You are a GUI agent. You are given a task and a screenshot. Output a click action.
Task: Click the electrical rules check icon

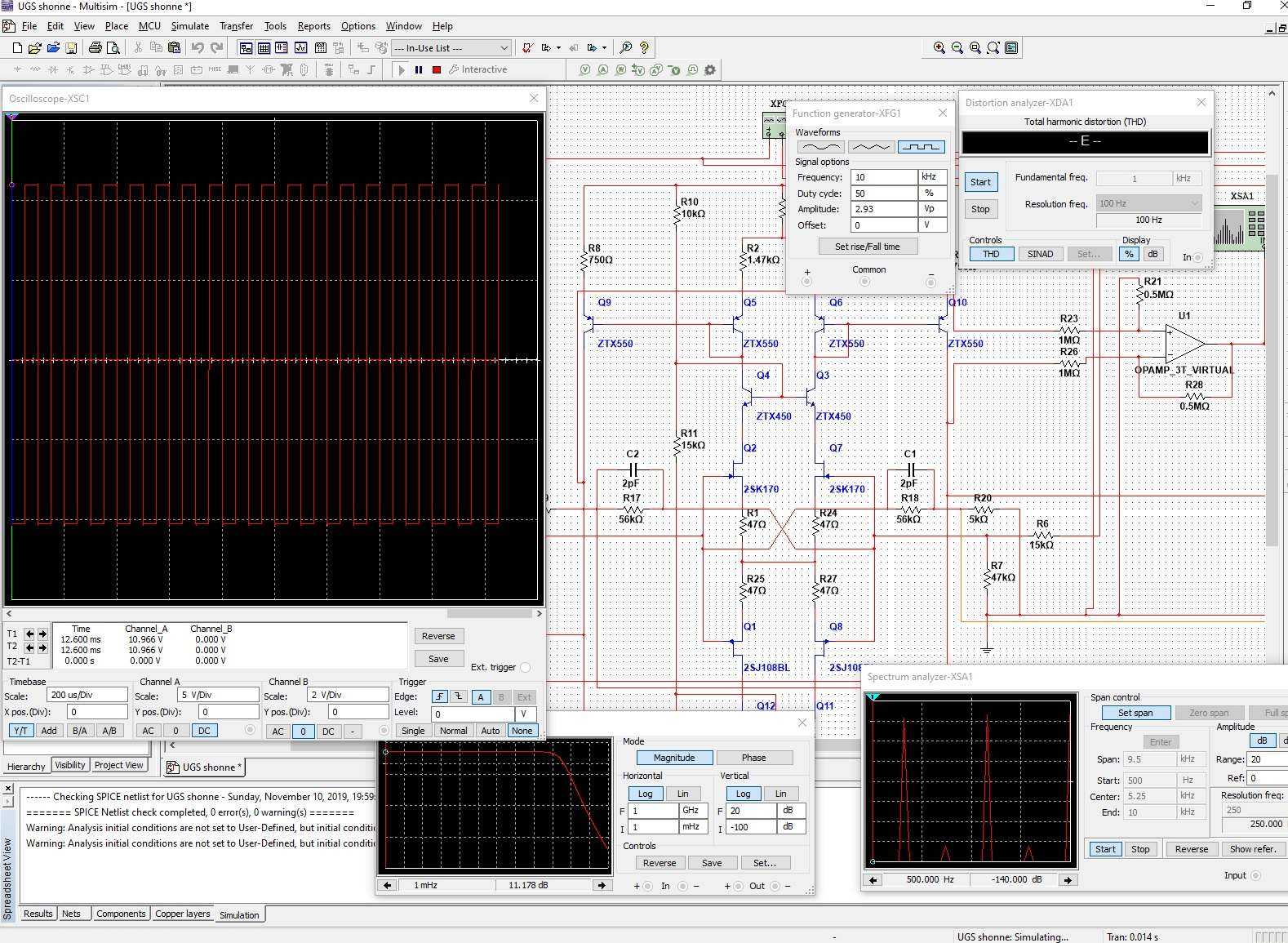[528, 48]
